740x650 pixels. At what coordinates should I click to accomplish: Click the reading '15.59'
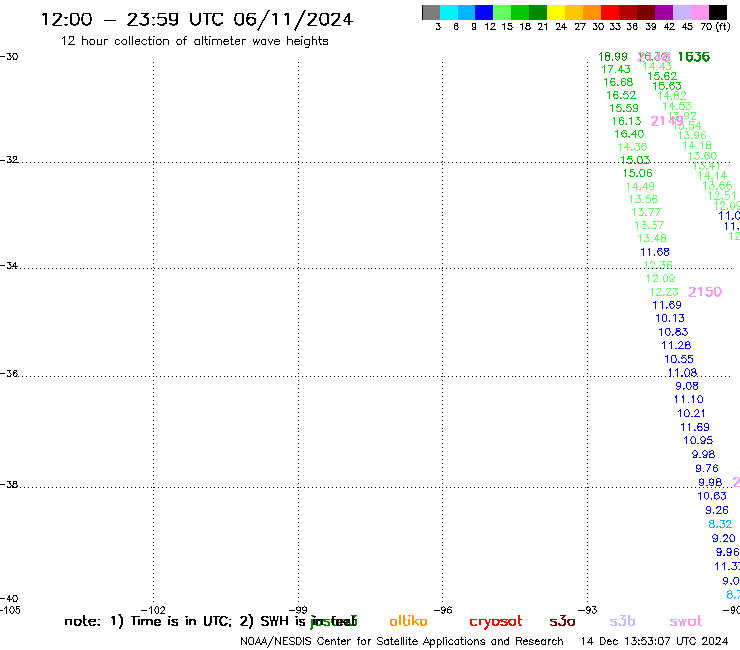tap(624, 108)
